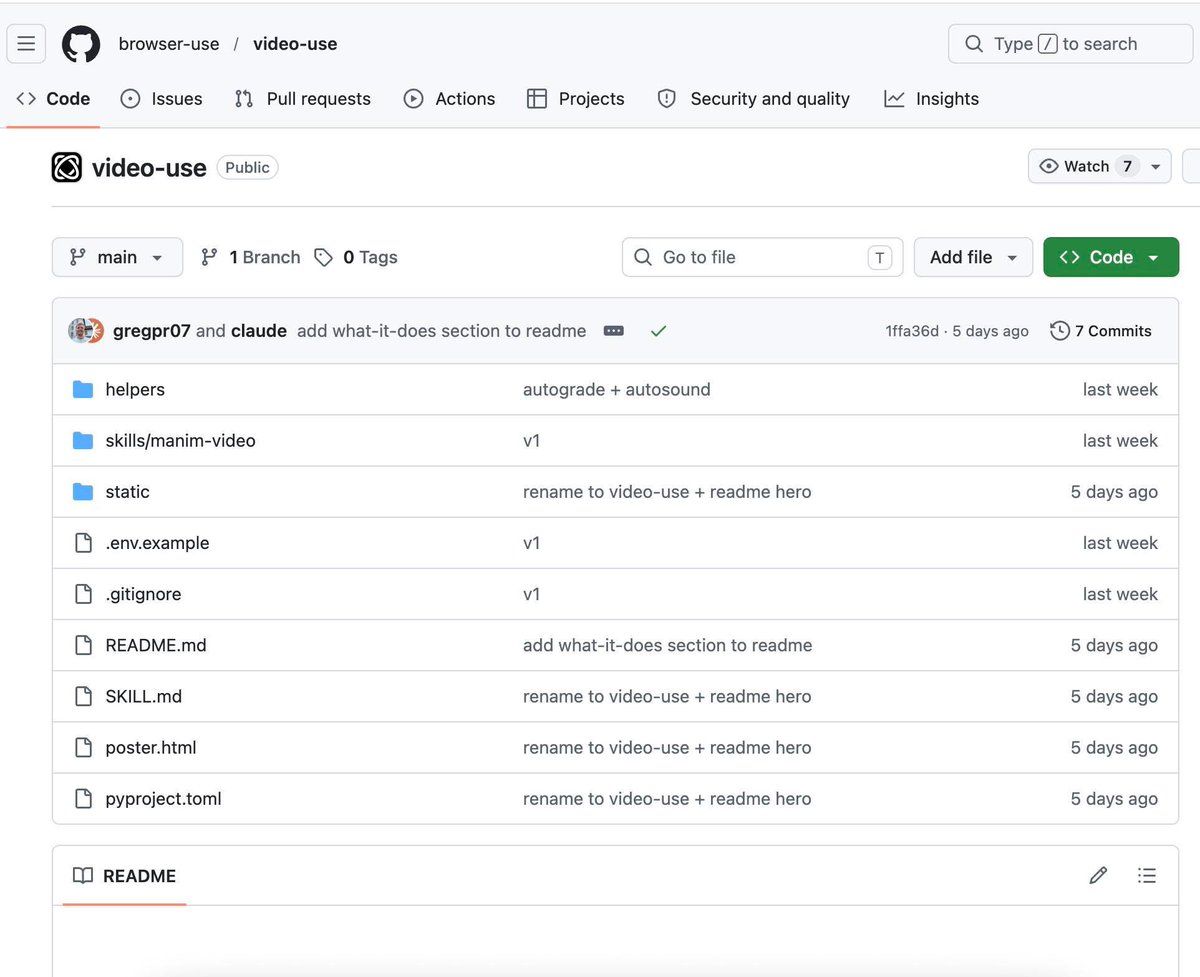
Task: Click the SKILL.md file icon
Action: 84,697
